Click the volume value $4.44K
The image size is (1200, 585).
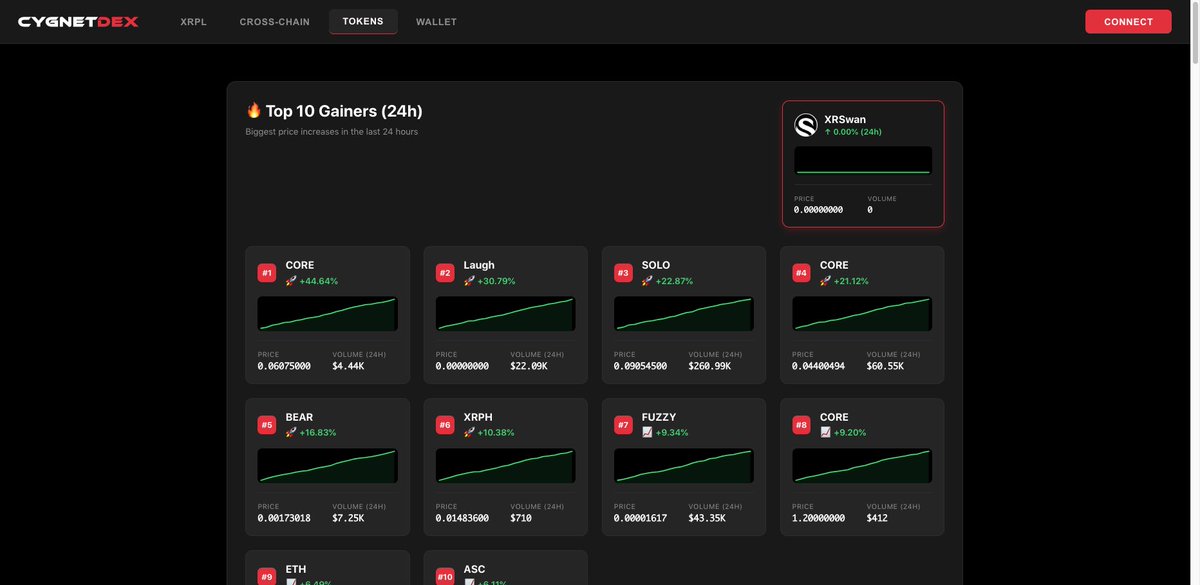(x=348, y=366)
